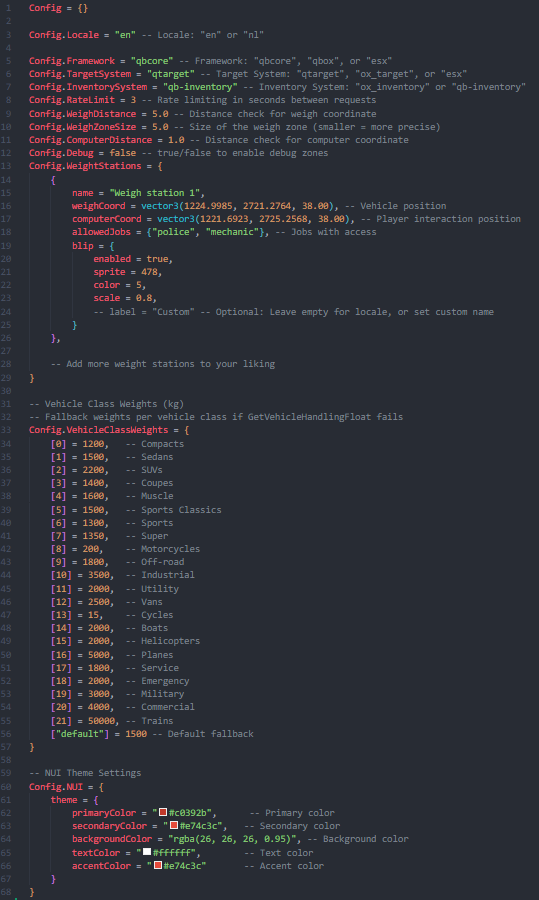Screen dimensions: 539x900
Task: Click the commented label = "Custom" line
Action: [x=293, y=312]
